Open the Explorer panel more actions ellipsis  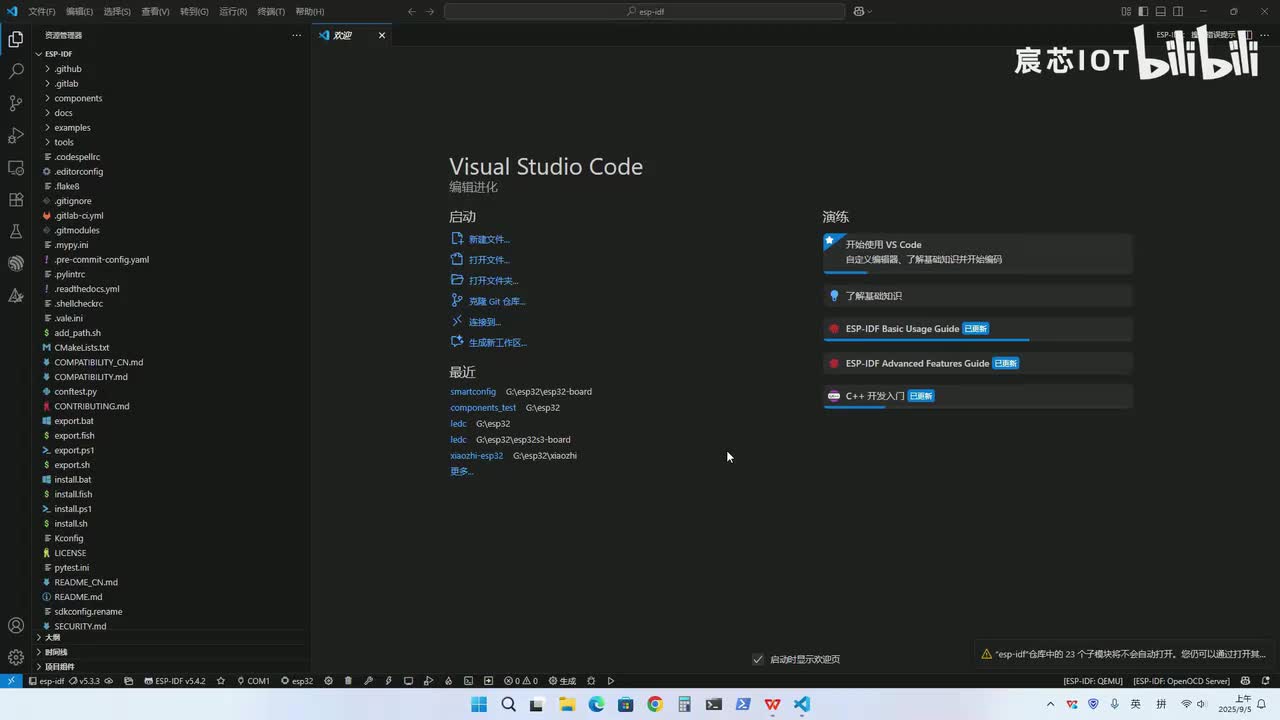pyautogui.click(x=296, y=35)
